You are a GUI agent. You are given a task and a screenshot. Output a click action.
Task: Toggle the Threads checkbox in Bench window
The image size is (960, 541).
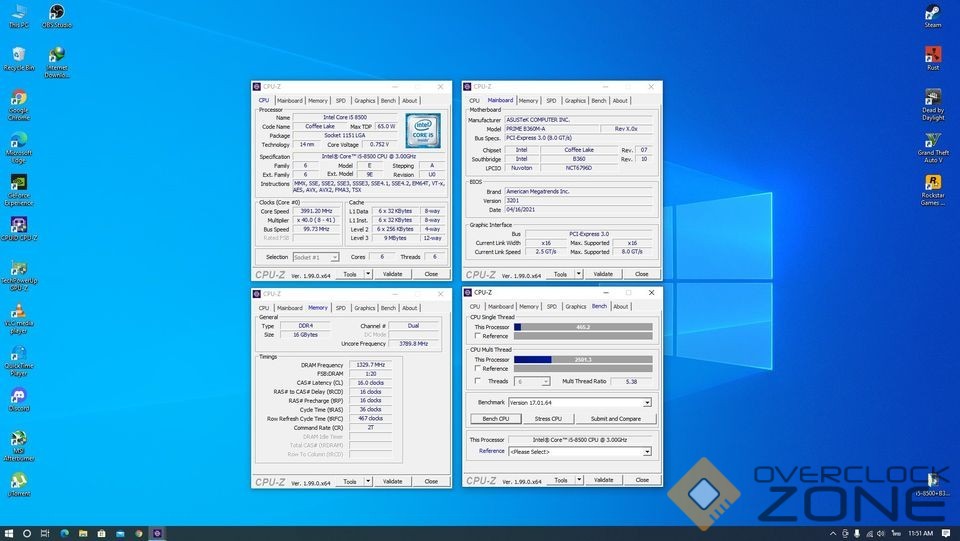pyautogui.click(x=478, y=381)
